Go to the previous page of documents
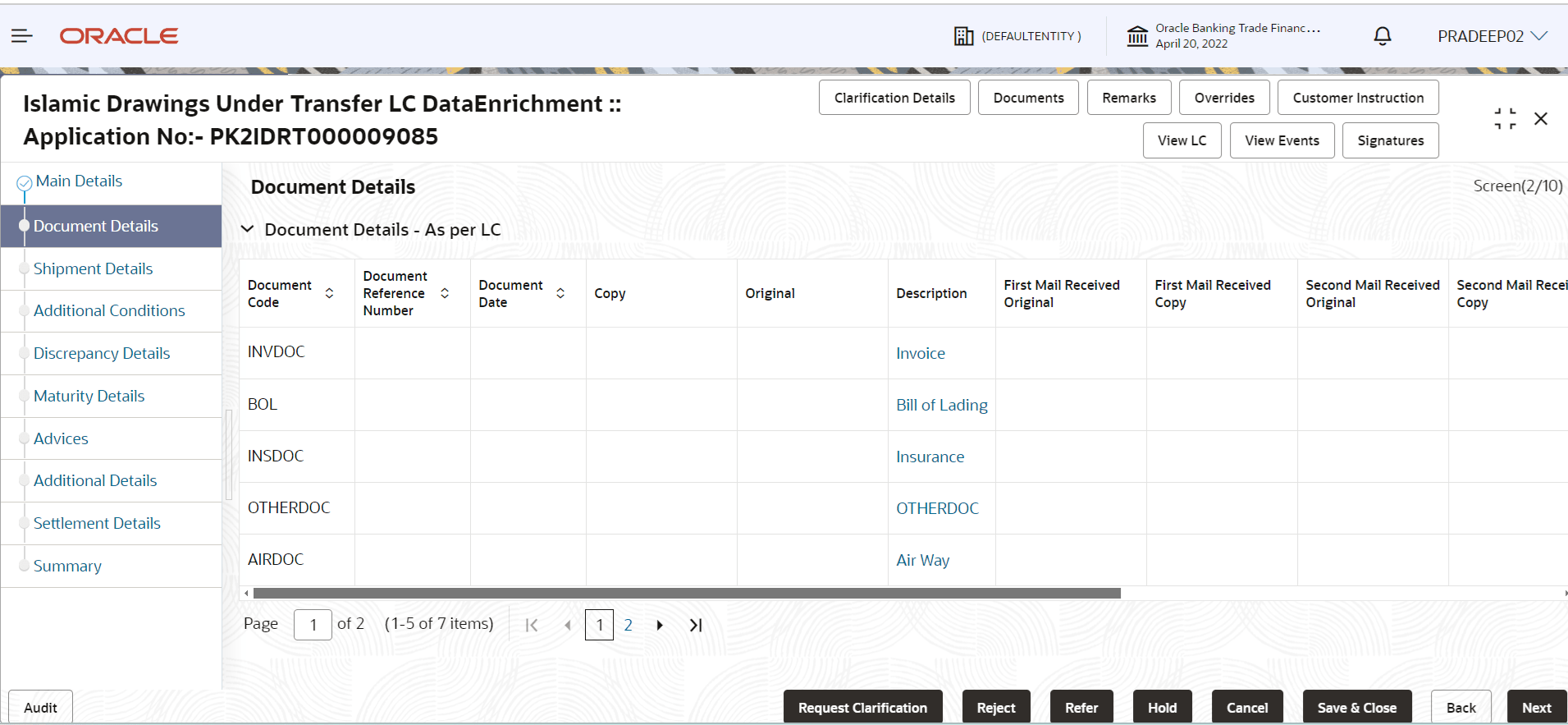This screenshot has height=725, width=1568. point(568,625)
